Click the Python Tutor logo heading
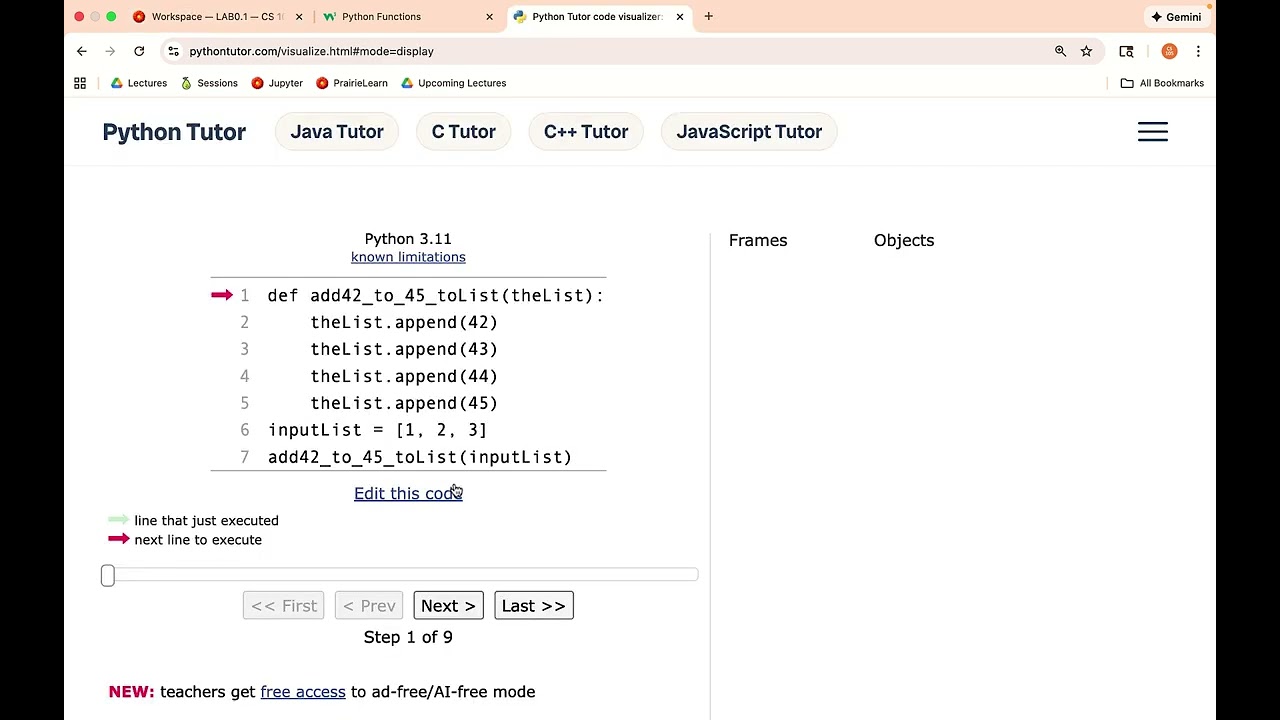 click(174, 132)
